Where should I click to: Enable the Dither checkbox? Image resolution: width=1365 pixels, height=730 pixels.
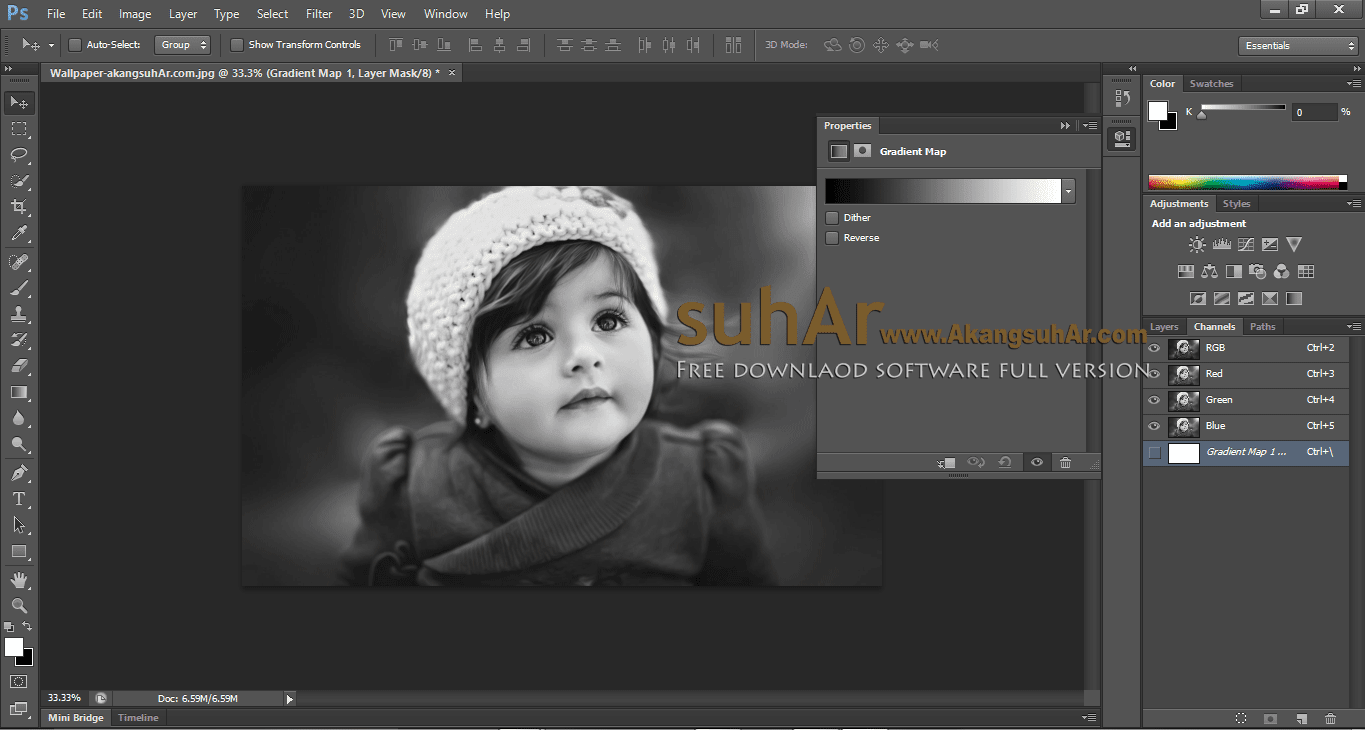click(x=832, y=218)
